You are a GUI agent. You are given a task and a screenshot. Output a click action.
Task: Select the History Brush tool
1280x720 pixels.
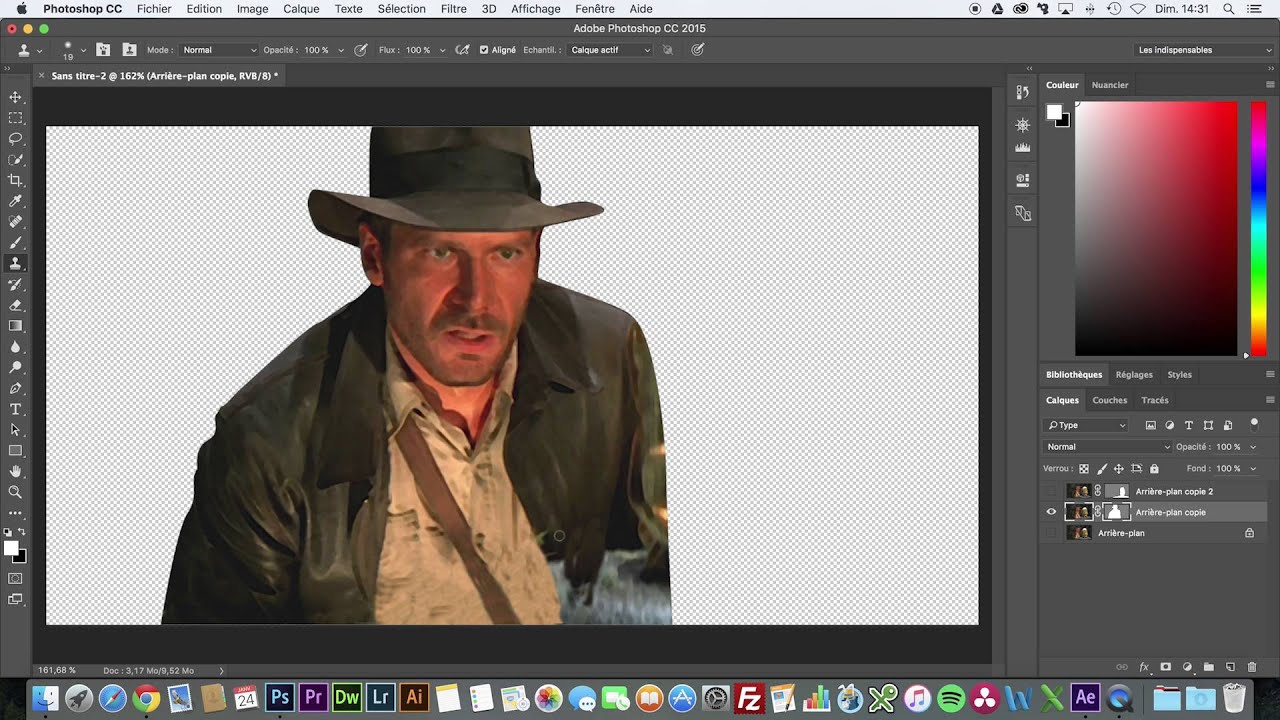click(15, 284)
